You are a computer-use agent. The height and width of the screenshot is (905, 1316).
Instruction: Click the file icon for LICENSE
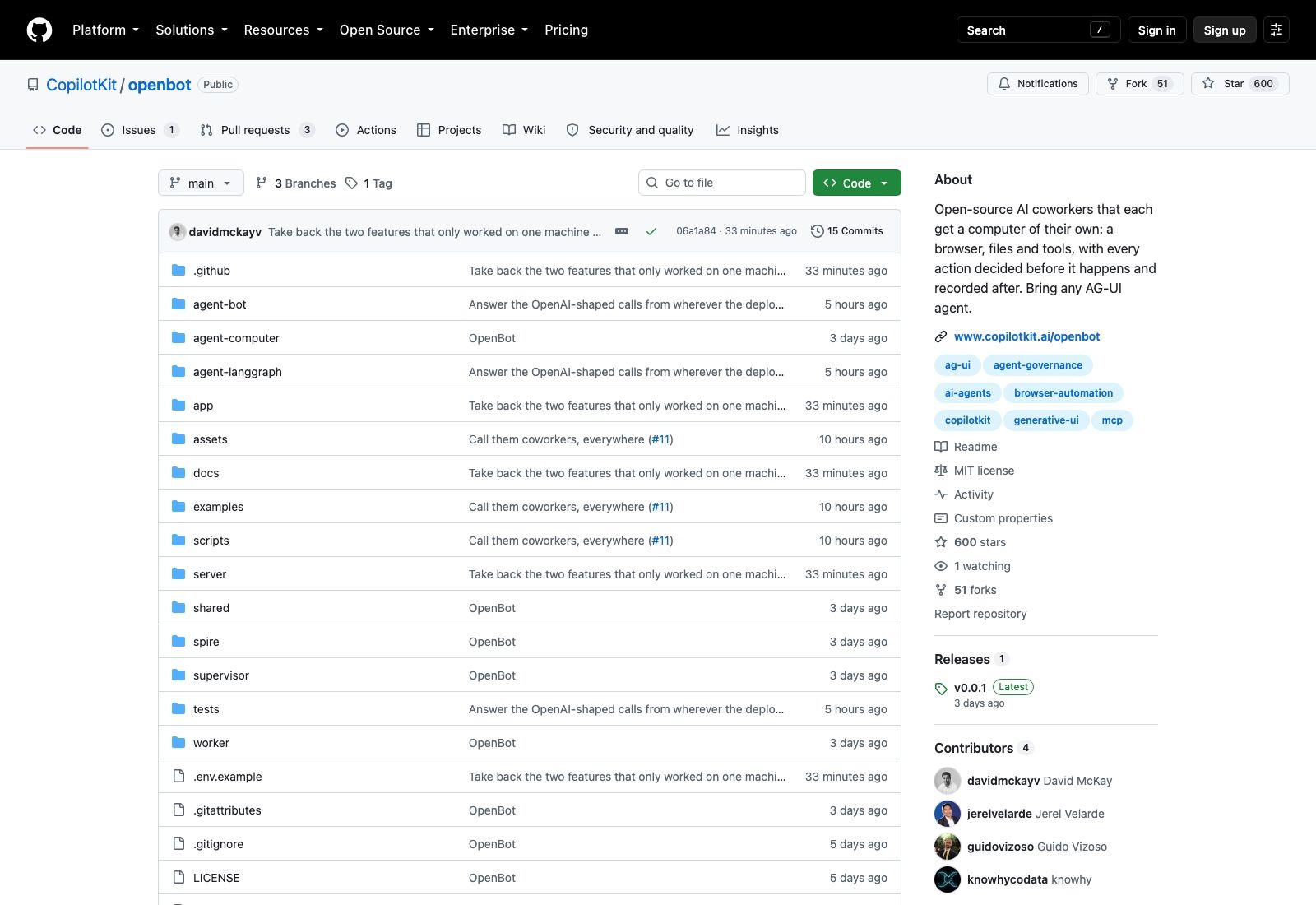click(x=178, y=877)
